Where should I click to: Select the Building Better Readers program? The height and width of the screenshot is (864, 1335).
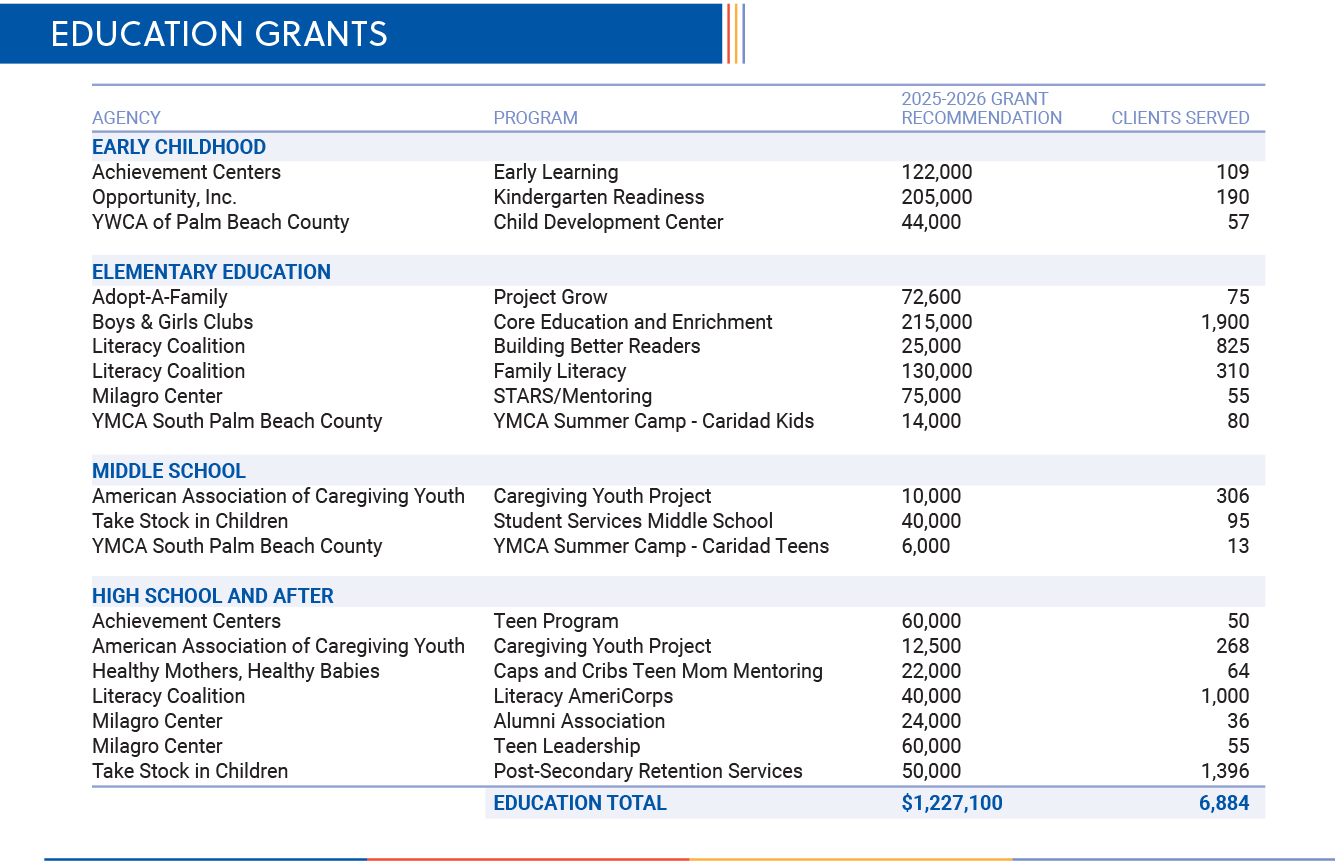tap(596, 346)
